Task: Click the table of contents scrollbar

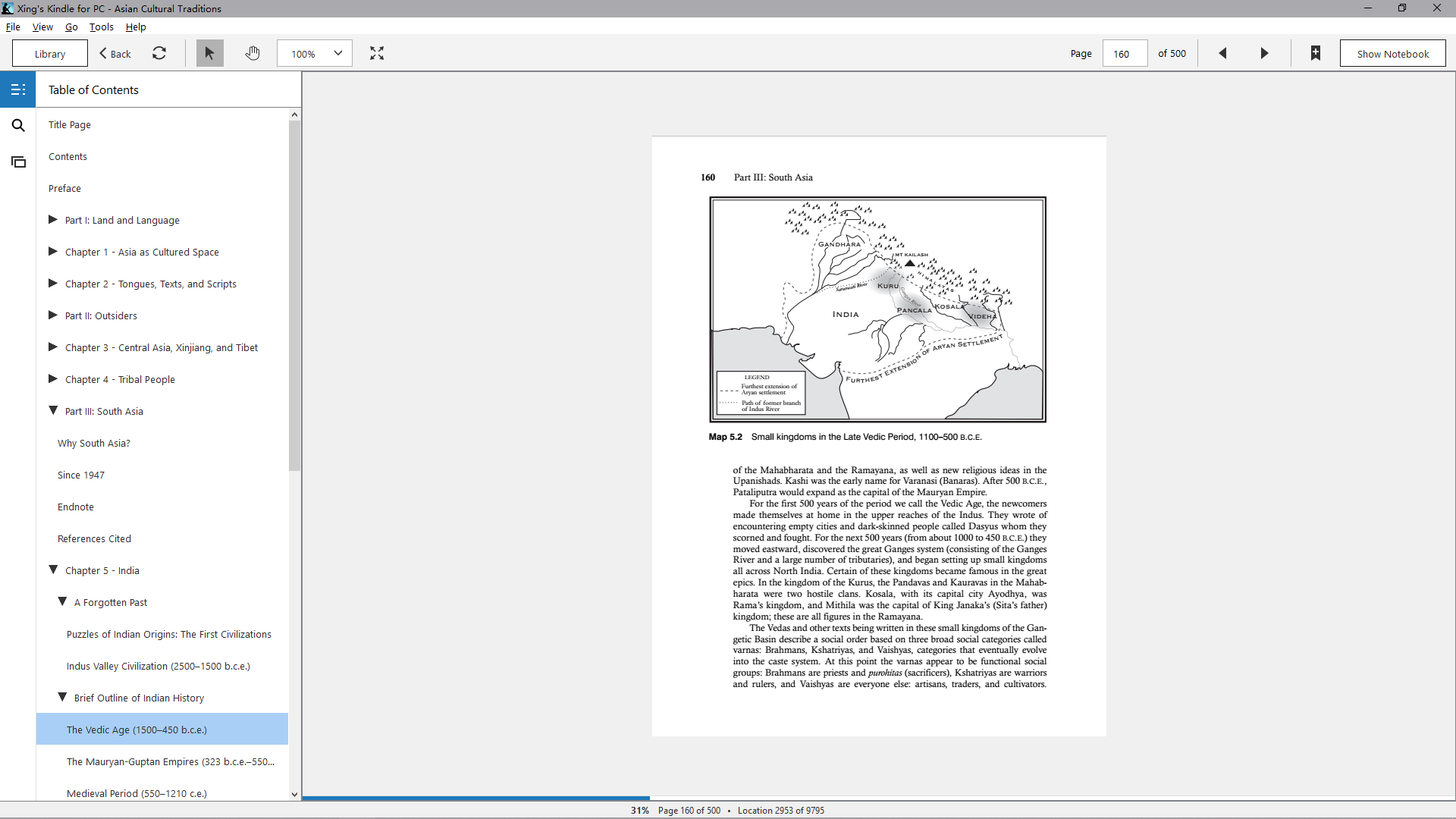Action: point(294,296)
